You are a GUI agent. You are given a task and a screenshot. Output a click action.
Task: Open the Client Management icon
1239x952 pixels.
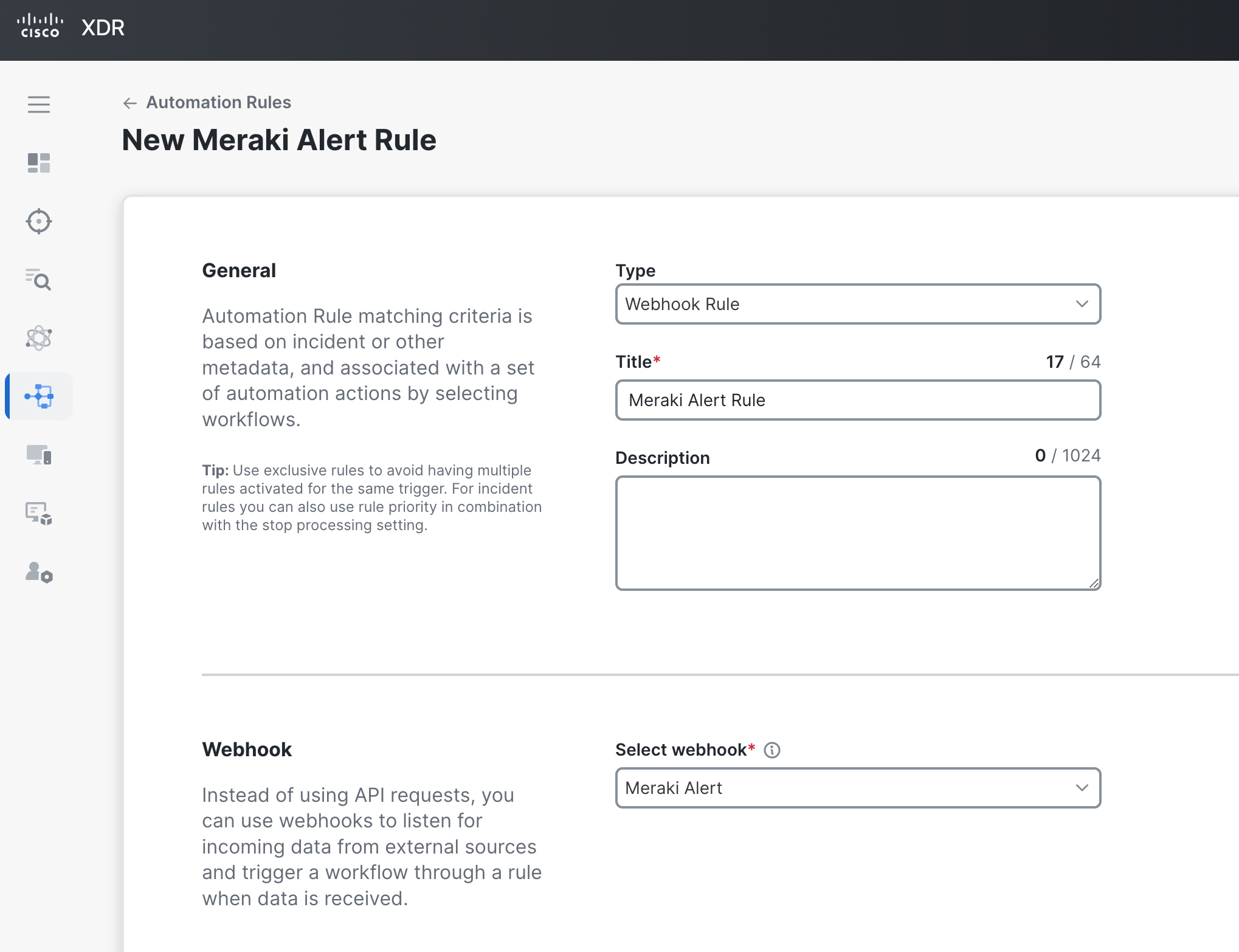(x=39, y=513)
